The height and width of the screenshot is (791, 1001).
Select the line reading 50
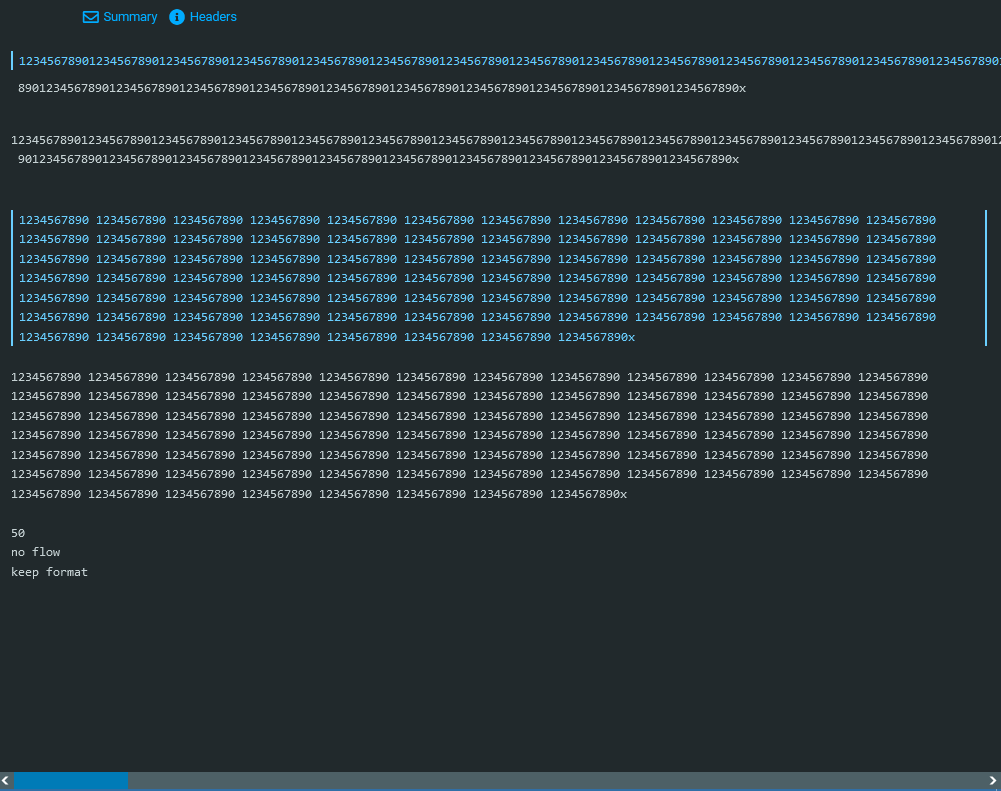(x=17, y=532)
